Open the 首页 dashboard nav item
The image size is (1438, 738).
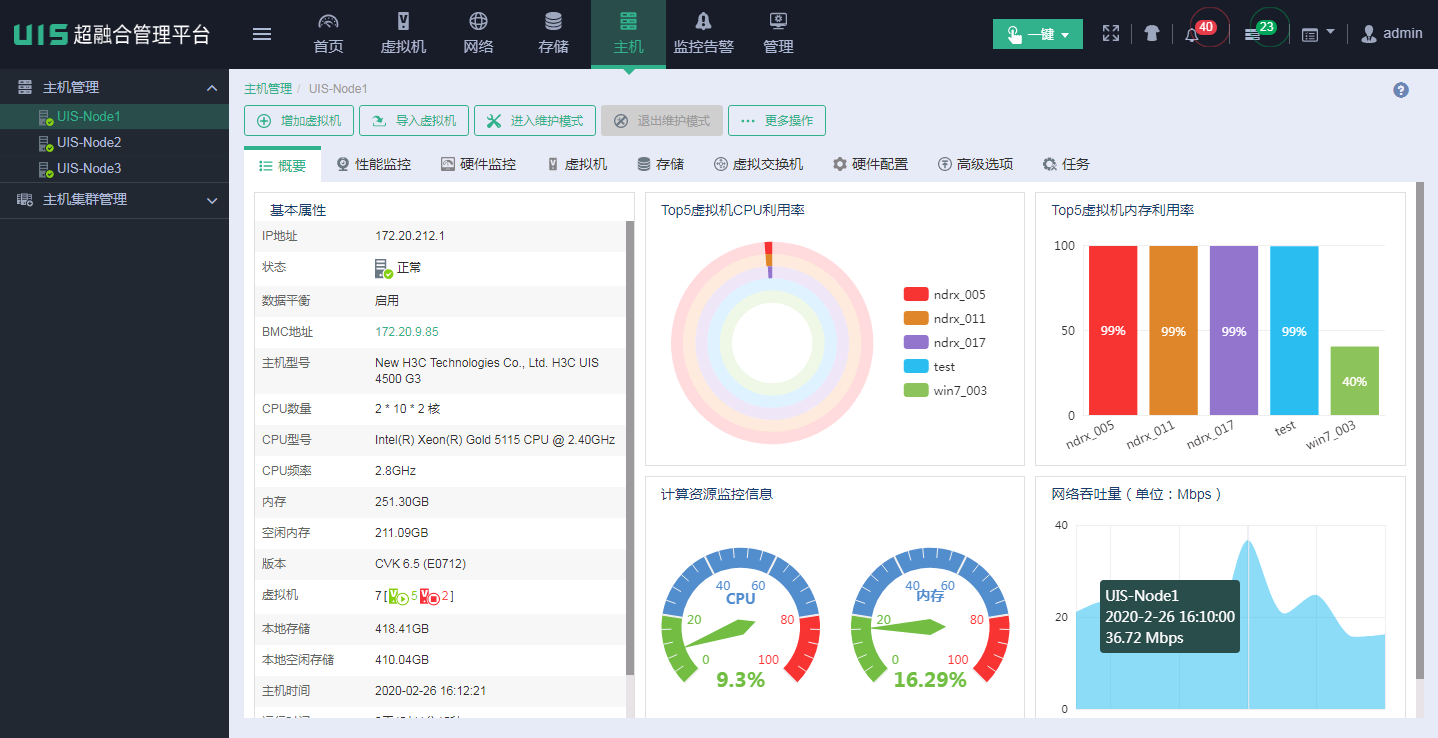click(x=328, y=34)
